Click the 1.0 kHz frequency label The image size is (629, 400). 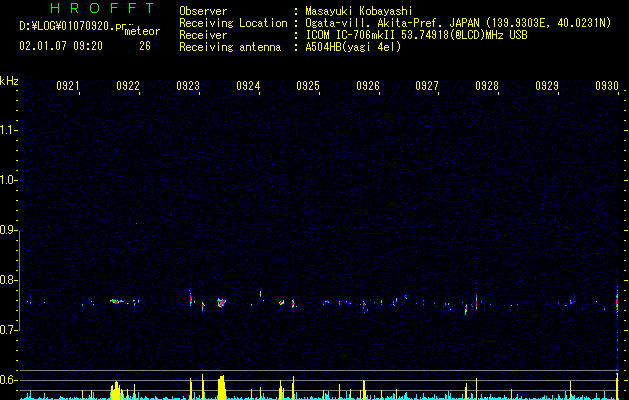click(x=8, y=180)
